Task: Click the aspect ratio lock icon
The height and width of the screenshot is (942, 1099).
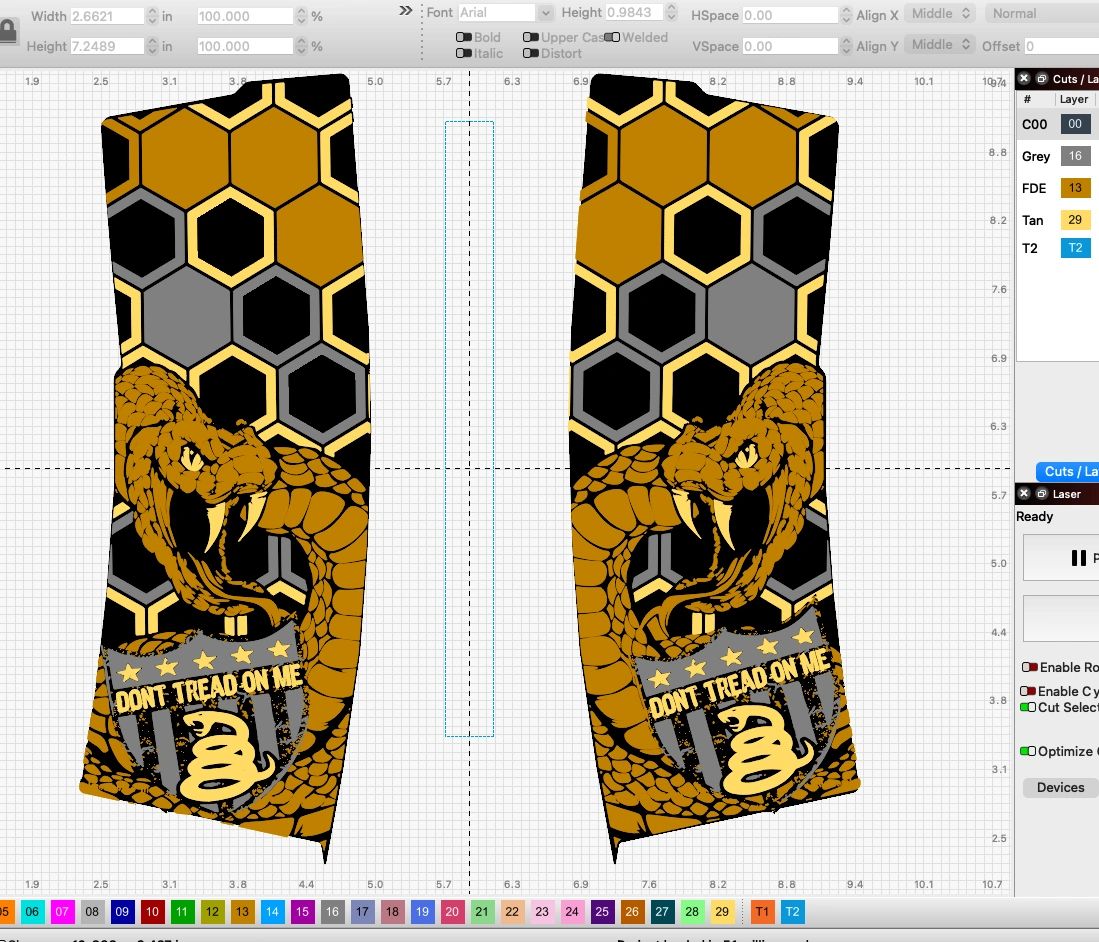Action: (x=8, y=30)
